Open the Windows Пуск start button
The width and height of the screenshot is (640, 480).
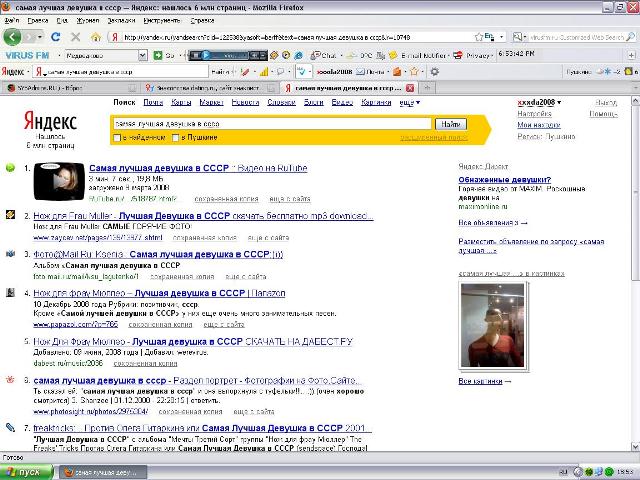pos(27,472)
